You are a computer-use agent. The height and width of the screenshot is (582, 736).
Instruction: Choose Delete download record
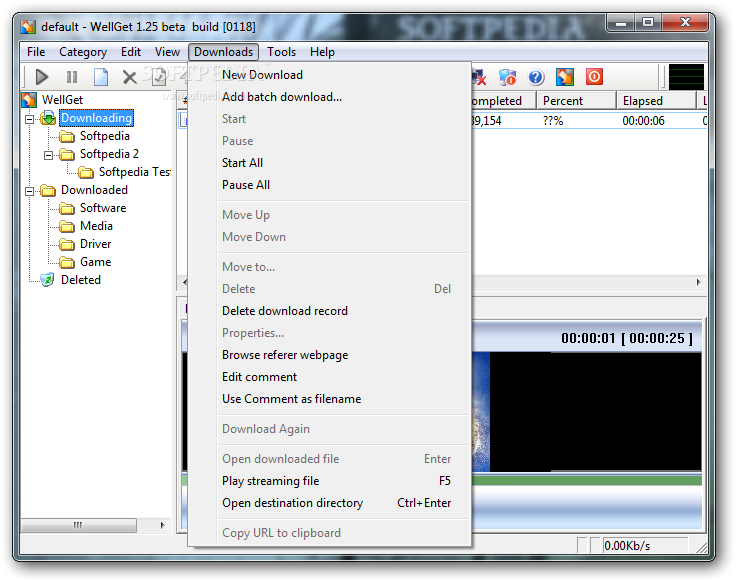(330, 311)
